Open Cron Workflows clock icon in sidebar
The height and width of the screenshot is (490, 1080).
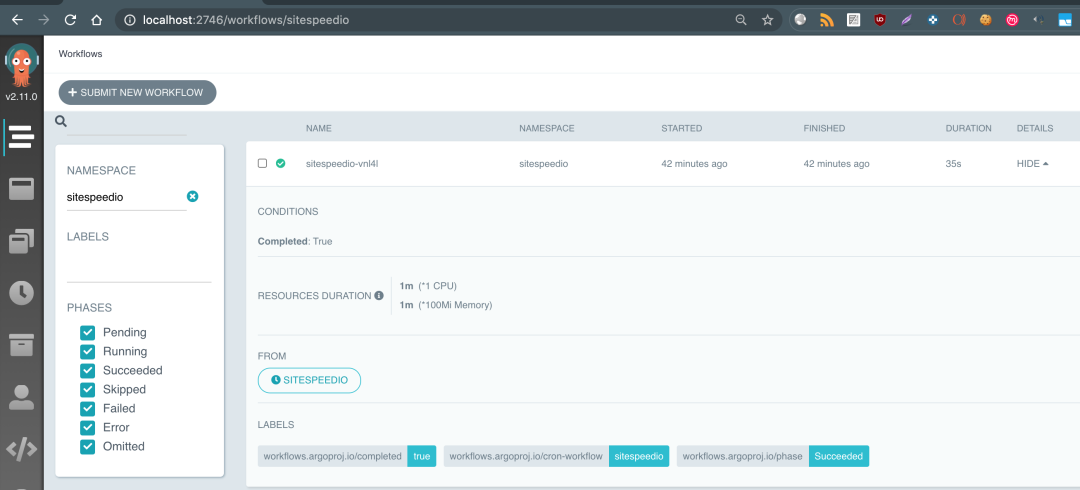[x=21, y=293]
